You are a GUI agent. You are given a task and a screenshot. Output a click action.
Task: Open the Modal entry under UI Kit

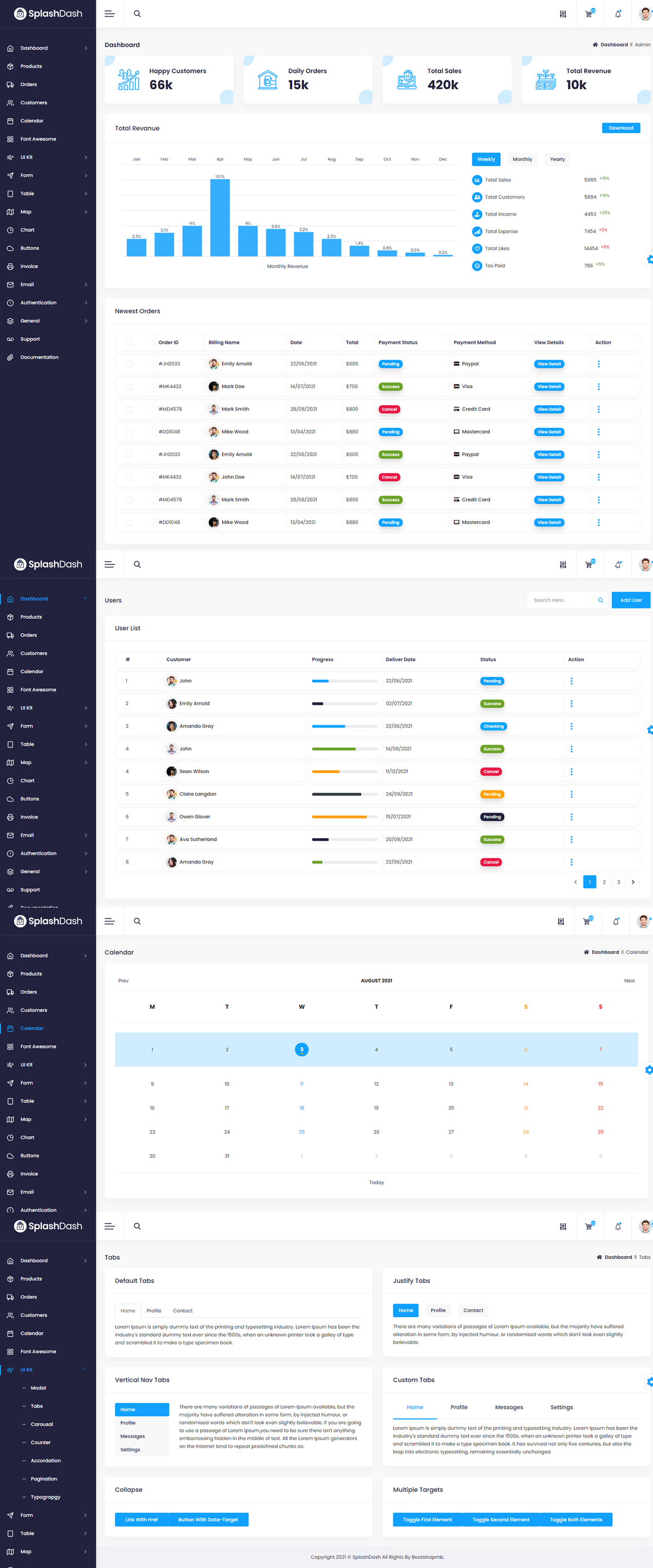[39, 1388]
